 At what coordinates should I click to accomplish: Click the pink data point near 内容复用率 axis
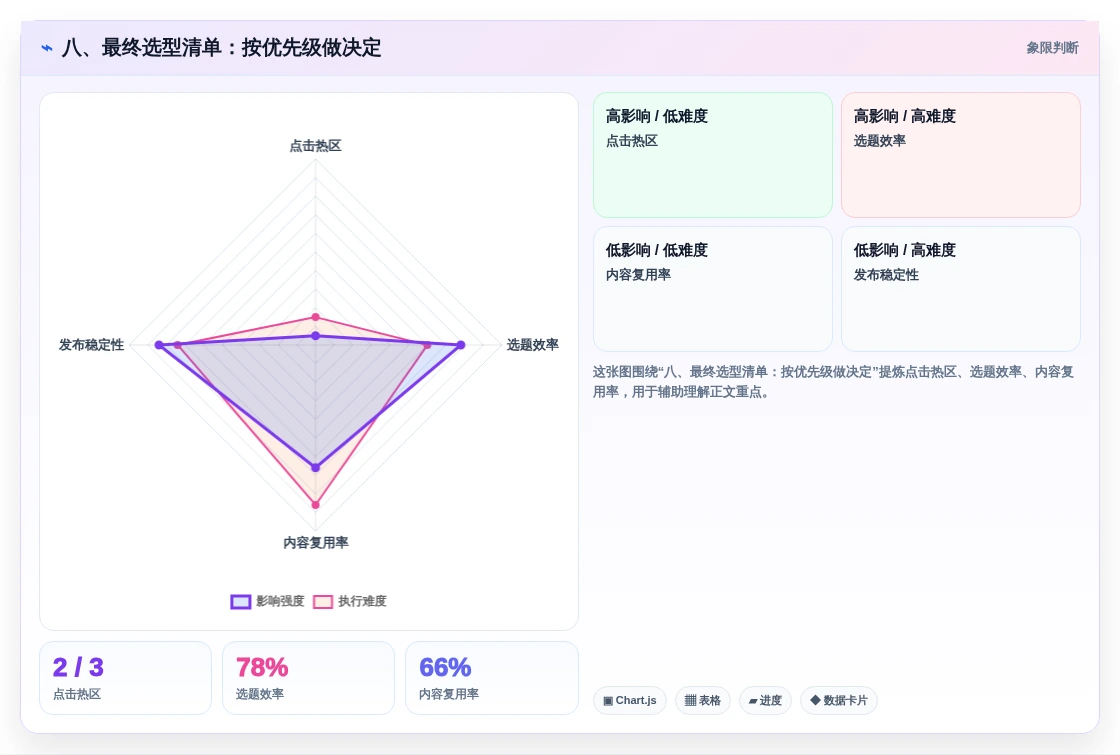[316, 505]
